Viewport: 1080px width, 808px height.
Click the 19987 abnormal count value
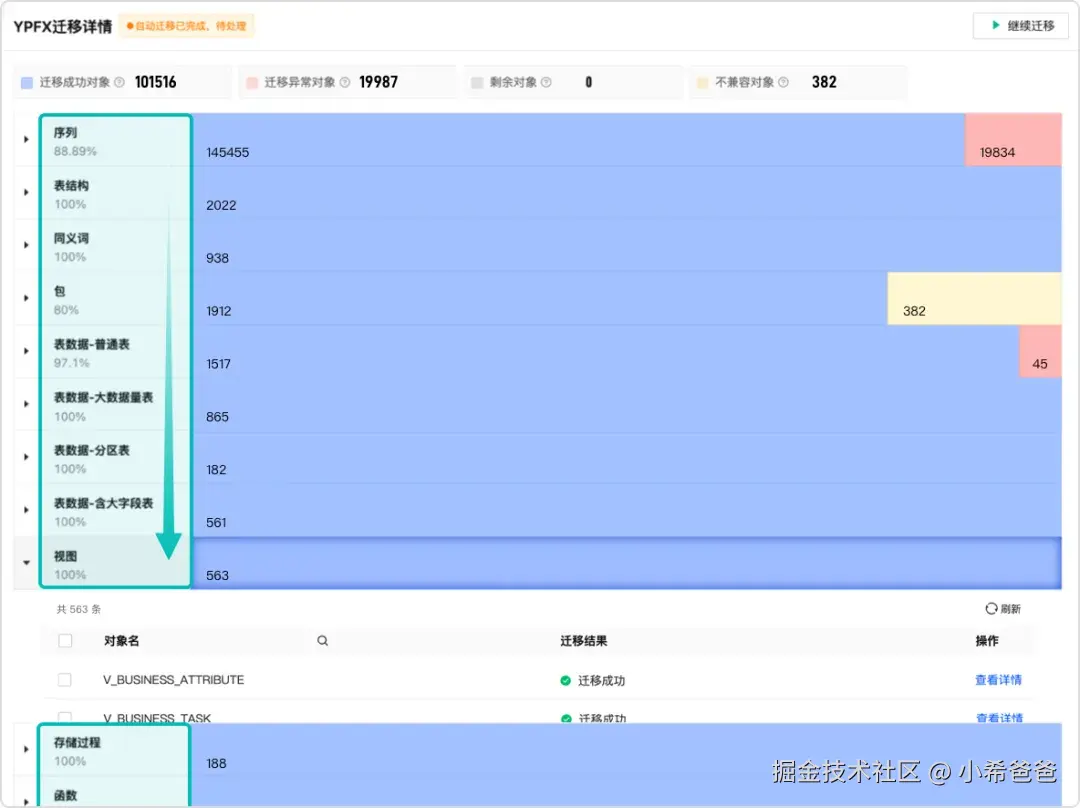pos(378,82)
